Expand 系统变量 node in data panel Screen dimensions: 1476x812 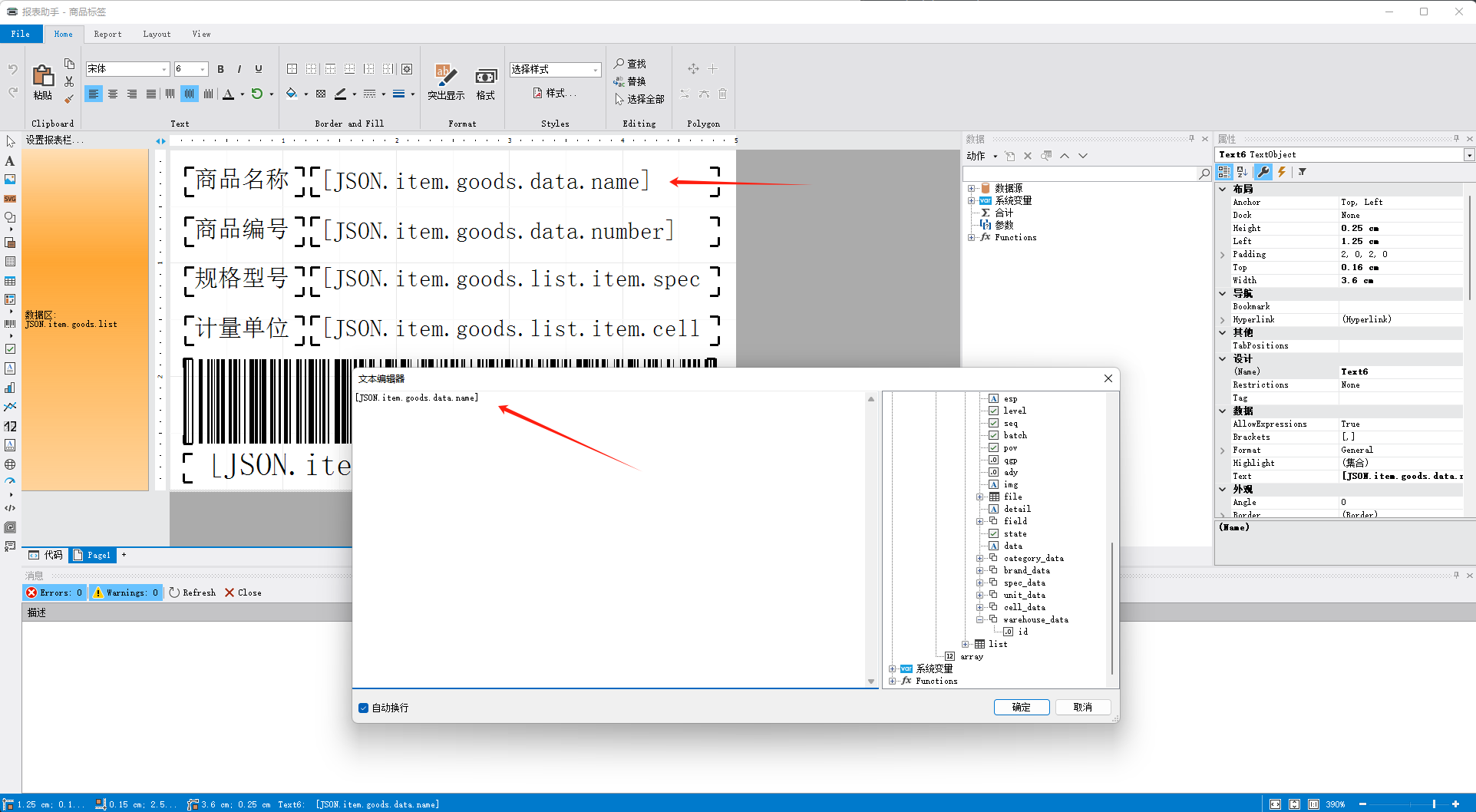(x=971, y=200)
